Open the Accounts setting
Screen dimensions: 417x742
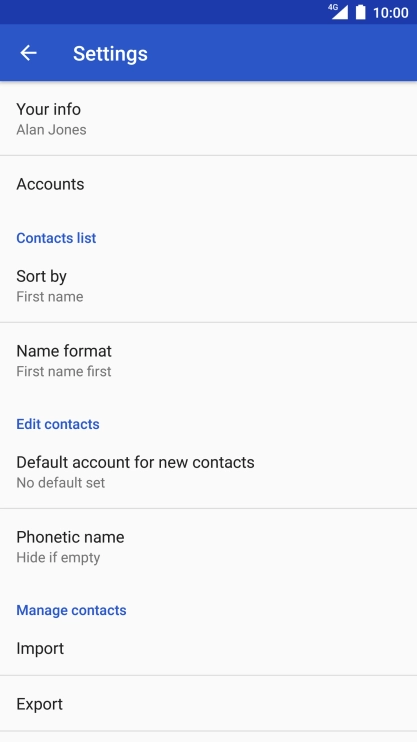(208, 184)
